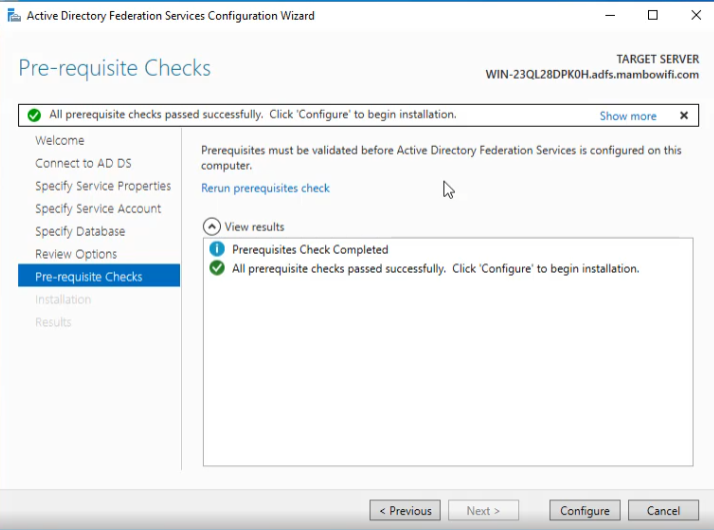Click the disabled Installation step
This screenshot has height=530, width=714.
[63, 300]
